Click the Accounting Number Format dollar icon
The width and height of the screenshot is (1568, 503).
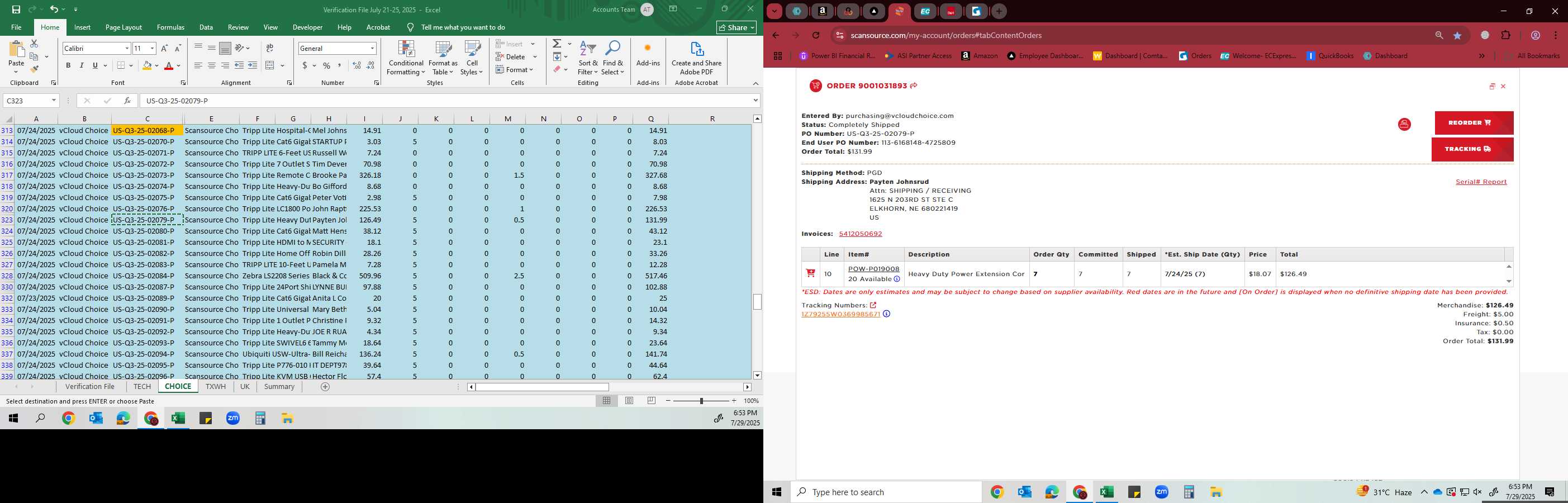[305, 66]
